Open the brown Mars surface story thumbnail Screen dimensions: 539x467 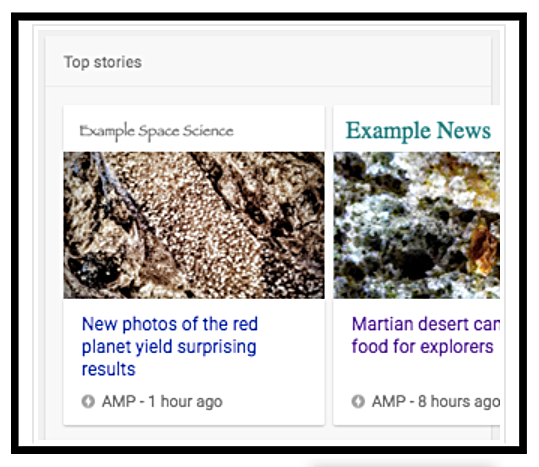pos(194,225)
